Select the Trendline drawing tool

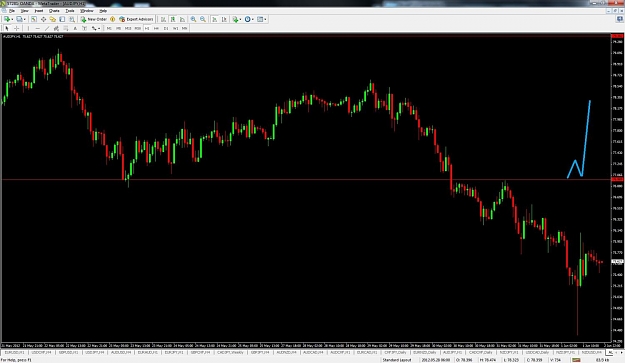pyautogui.click(x=47, y=28)
